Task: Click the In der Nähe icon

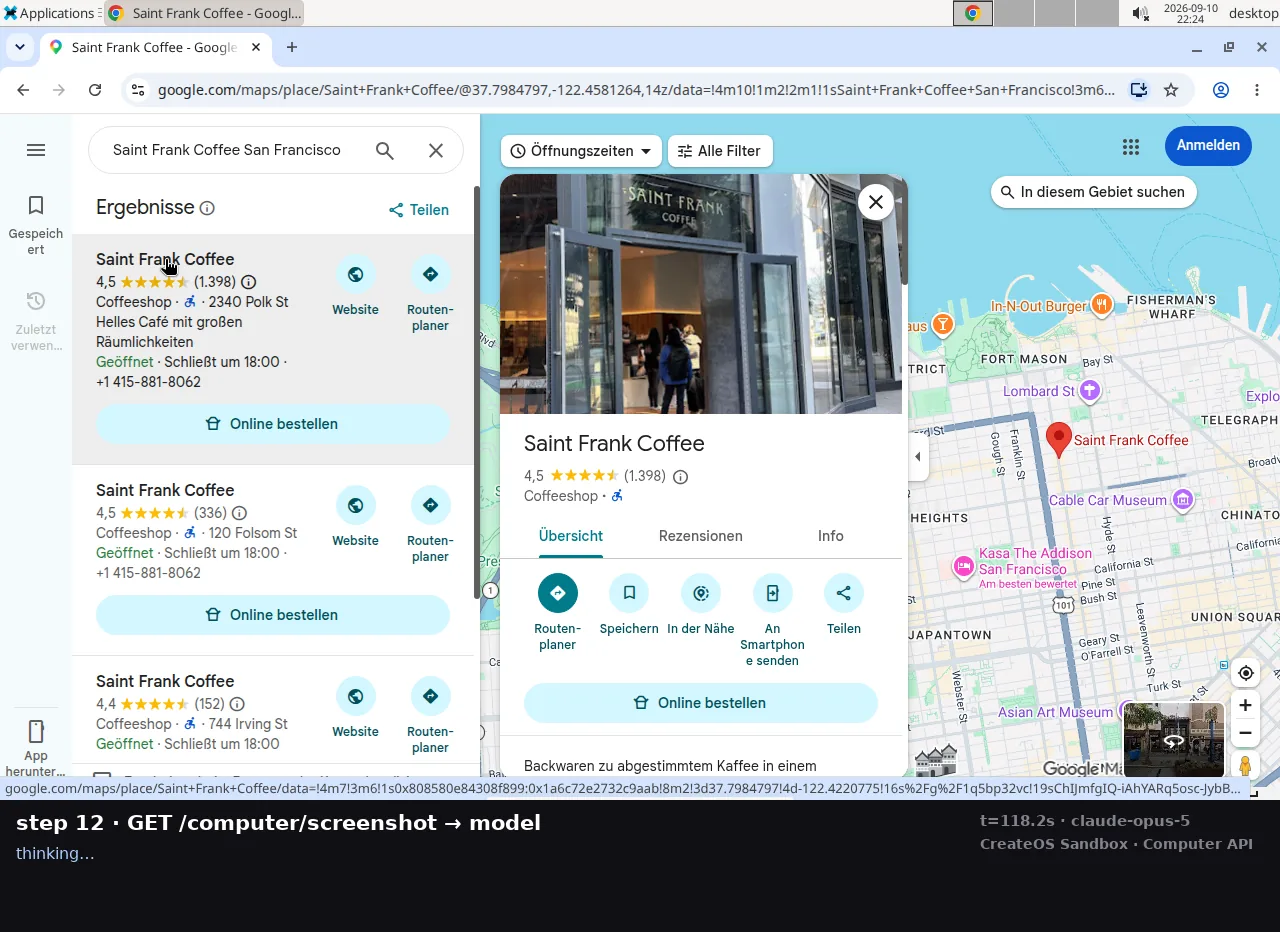Action: tap(701, 593)
